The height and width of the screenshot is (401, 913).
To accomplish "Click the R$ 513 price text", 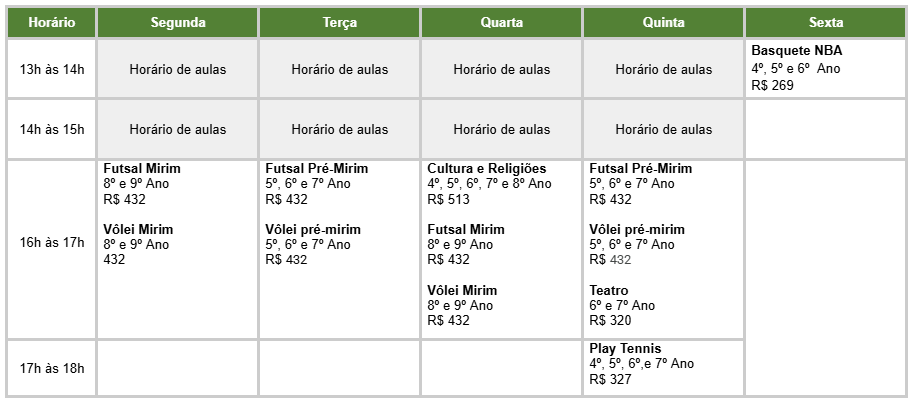I will 448,199.
